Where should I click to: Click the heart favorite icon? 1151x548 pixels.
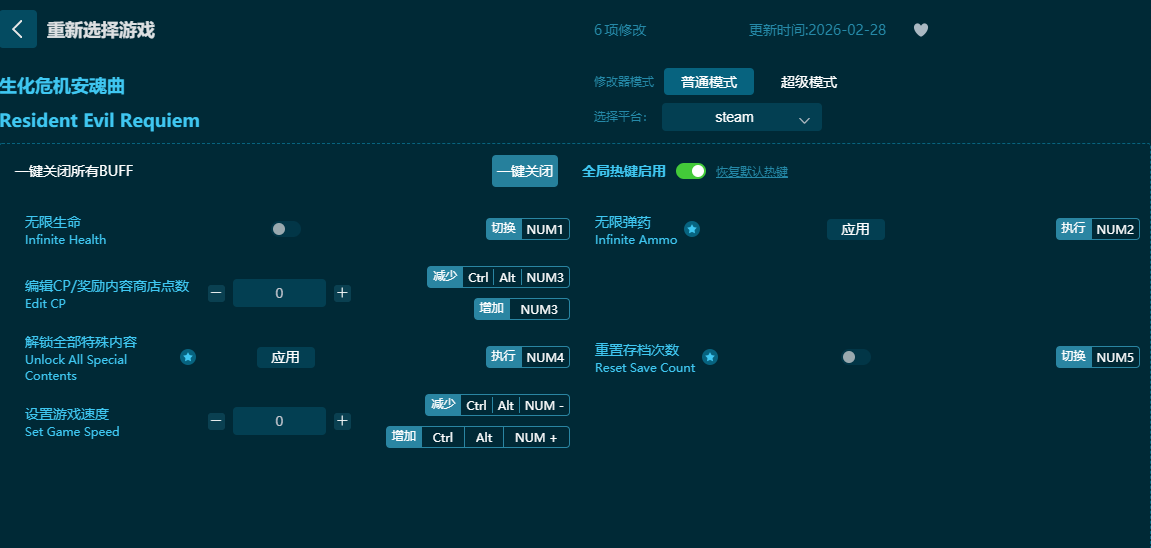tap(920, 30)
